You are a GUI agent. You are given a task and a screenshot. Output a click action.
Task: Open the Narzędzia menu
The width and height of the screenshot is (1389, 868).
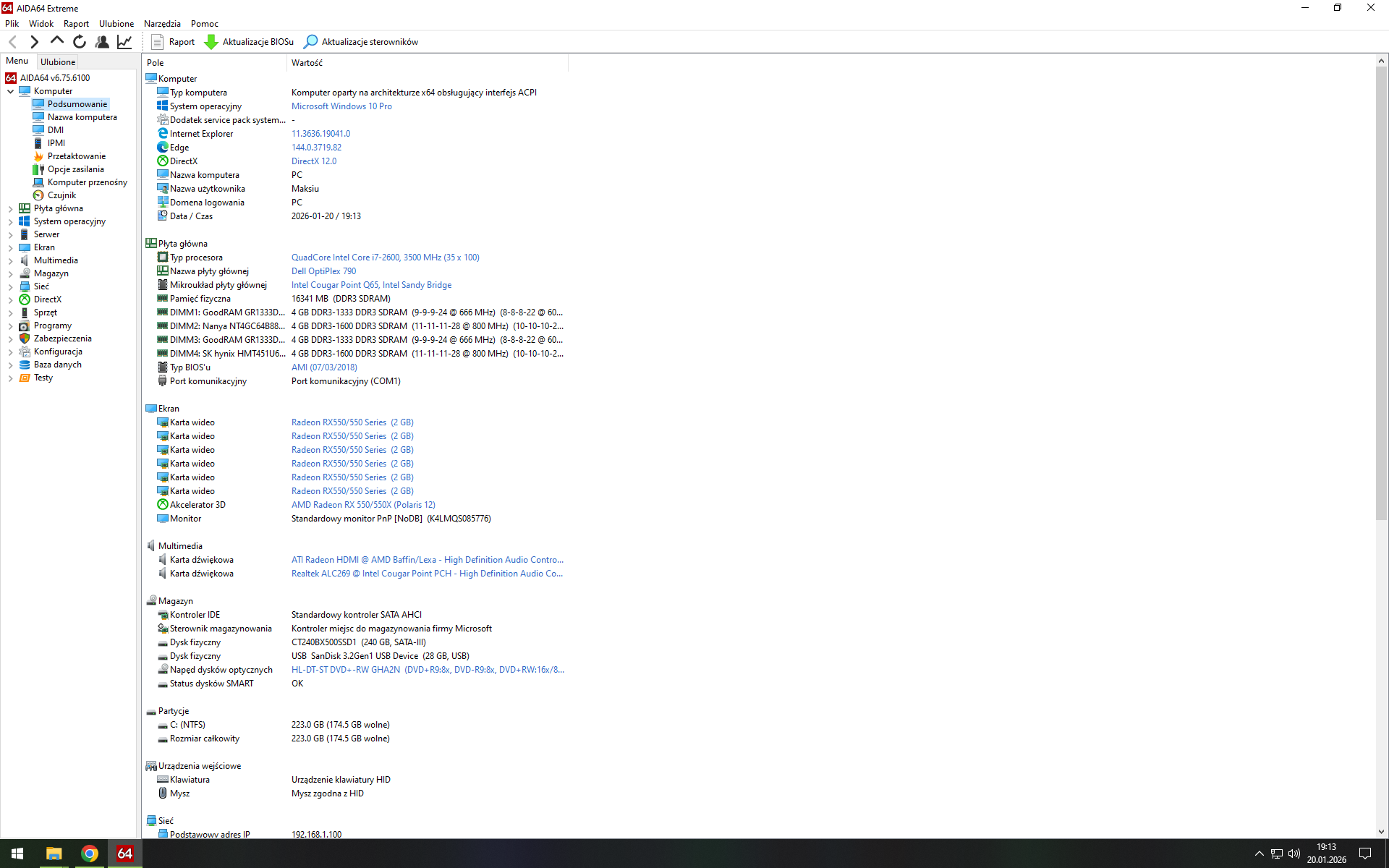tap(162, 24)
